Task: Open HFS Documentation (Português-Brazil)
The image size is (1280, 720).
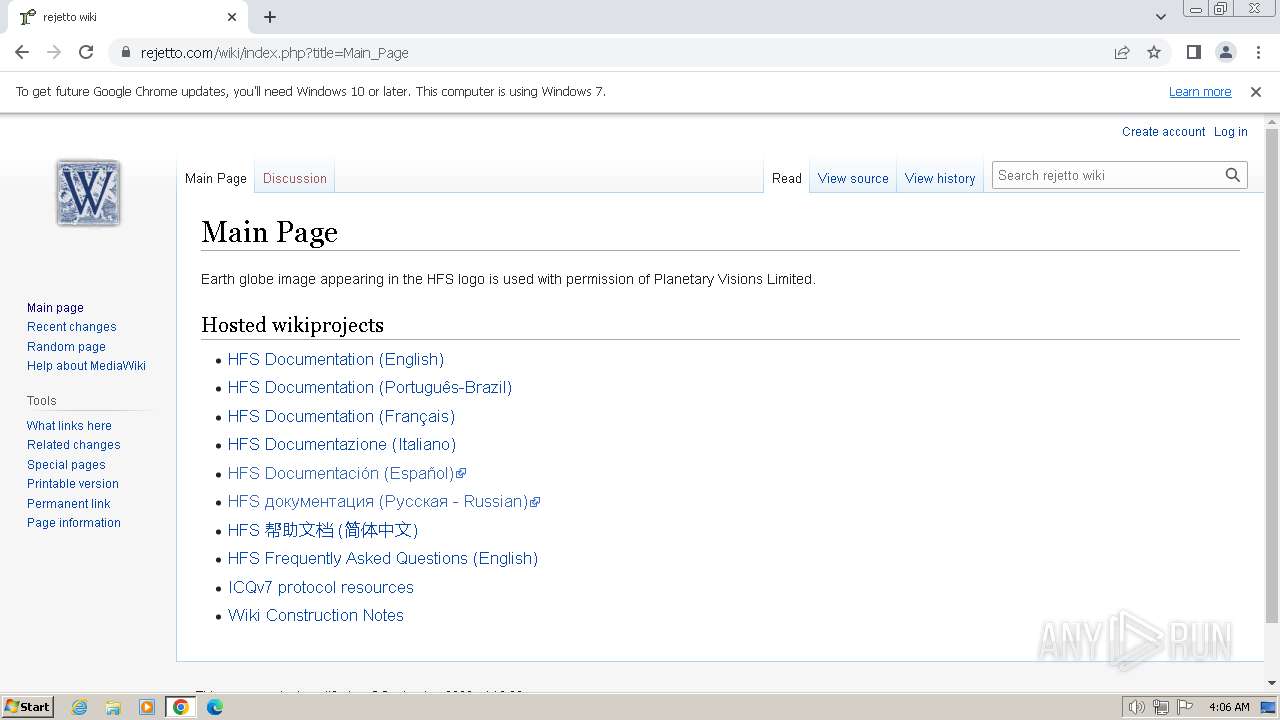Action: click(370, 387)
